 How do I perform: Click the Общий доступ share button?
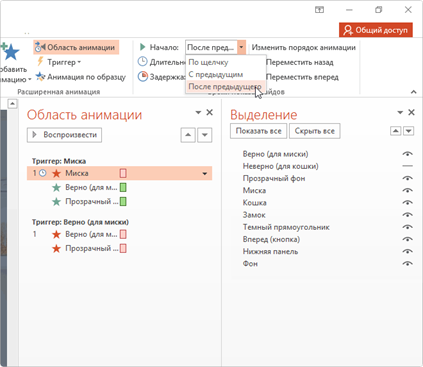[x=376, y=30]
